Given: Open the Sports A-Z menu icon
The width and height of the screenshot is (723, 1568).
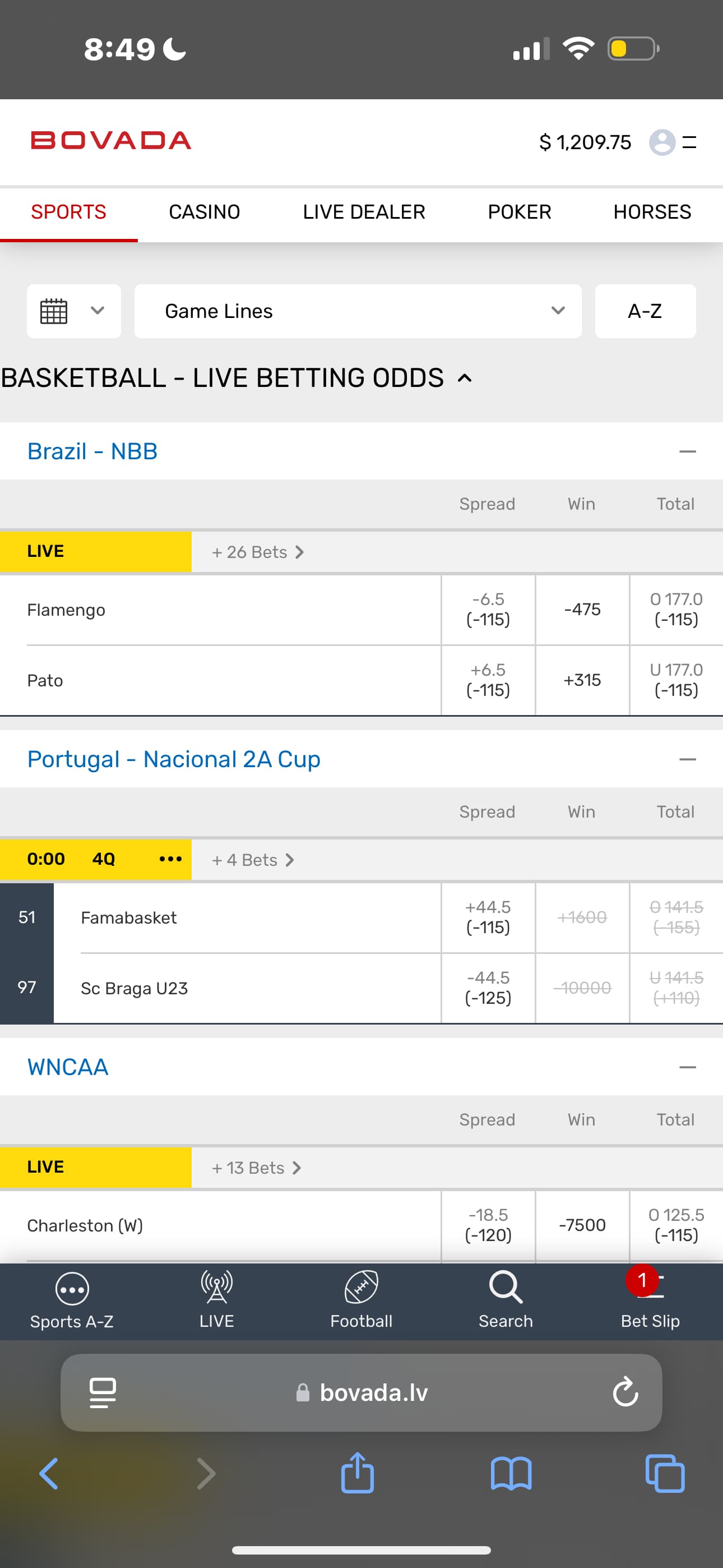Looking at the screenshot, I should 72,1289.
